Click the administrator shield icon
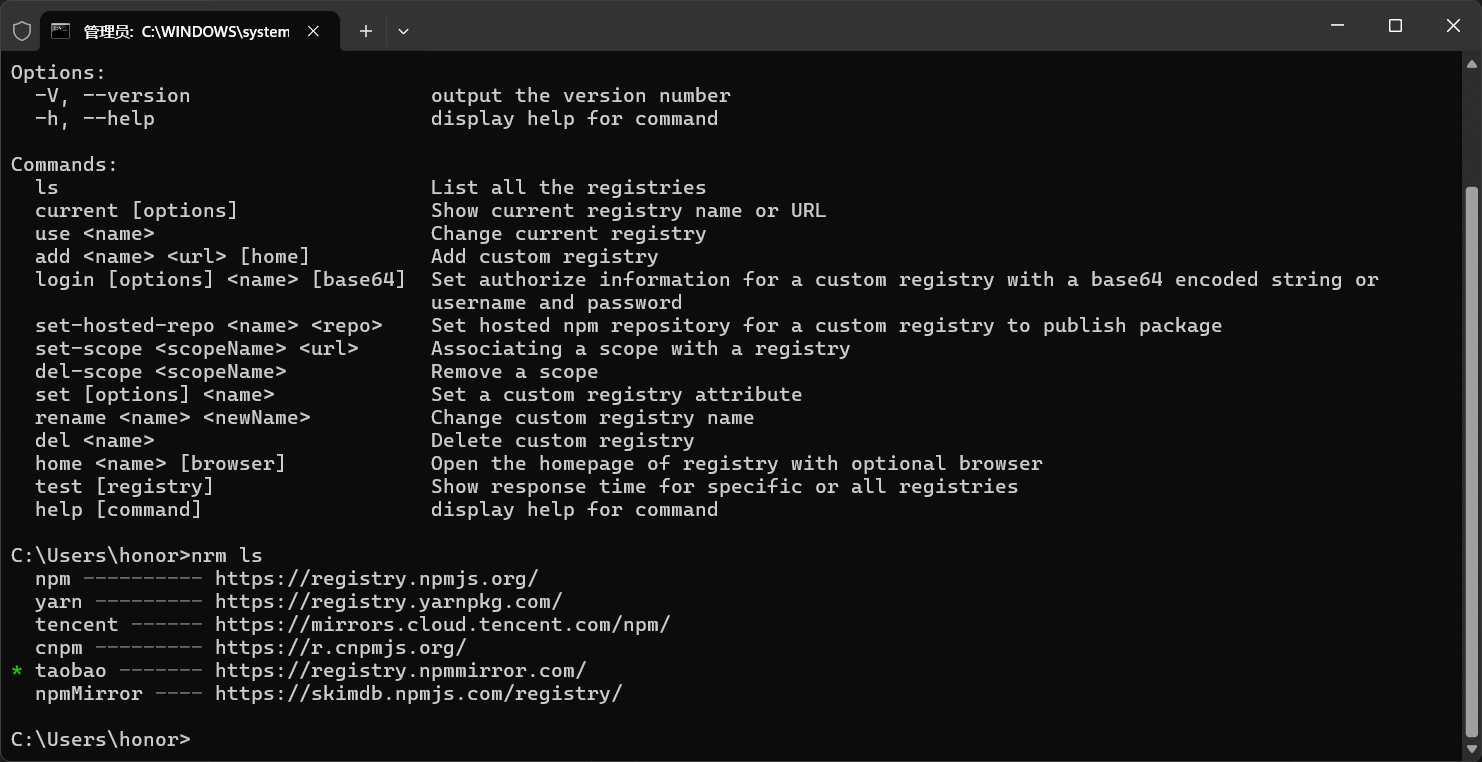 (21, 31)
